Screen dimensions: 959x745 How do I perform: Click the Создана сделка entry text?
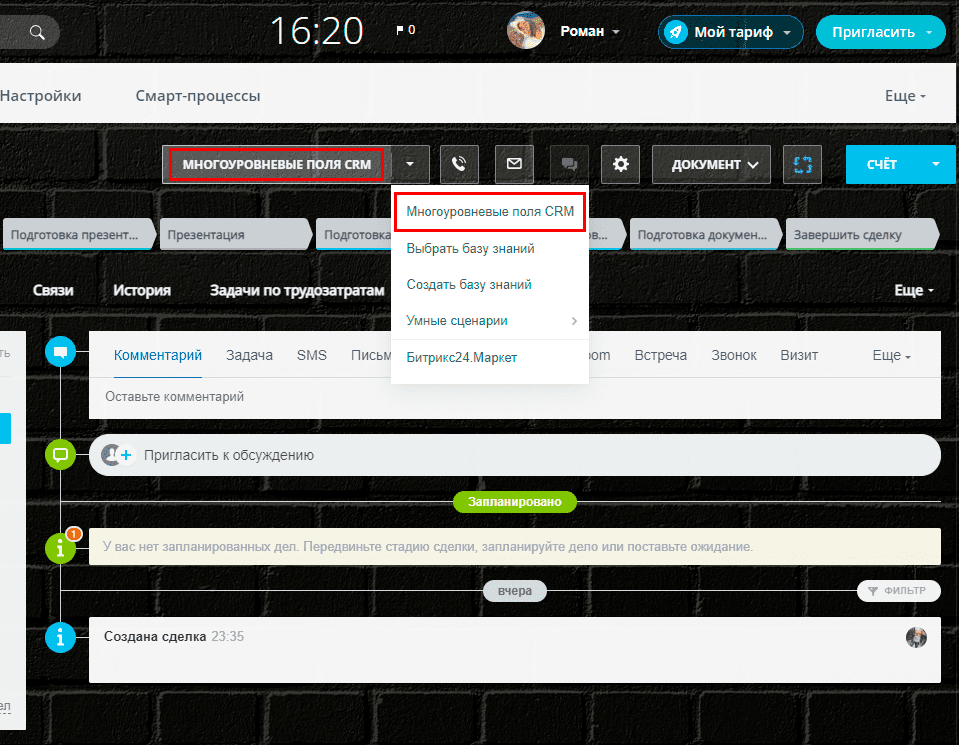[155, 637]
